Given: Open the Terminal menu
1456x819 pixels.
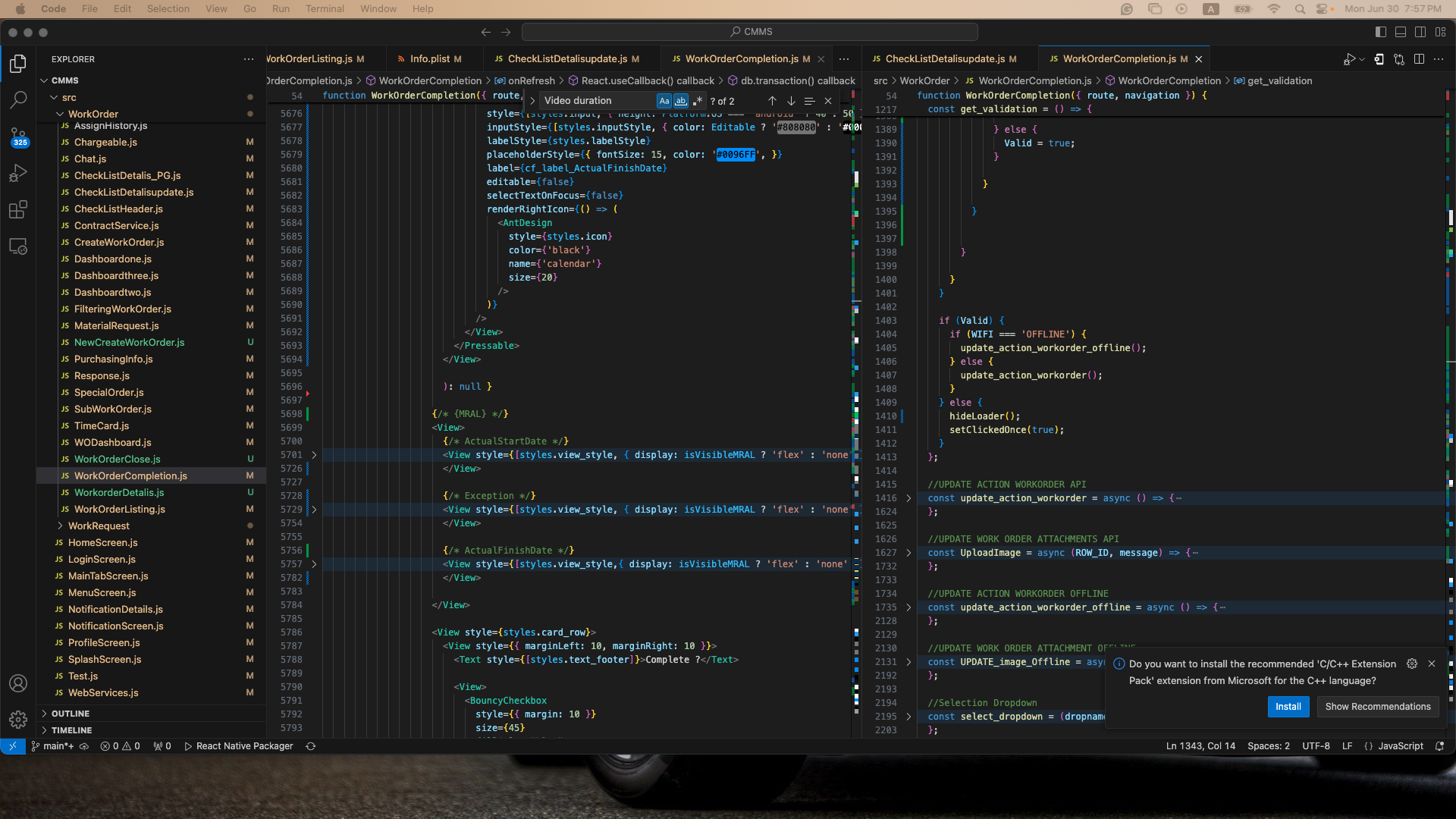Looking at the screenshot, I should [x=325, y=9].
